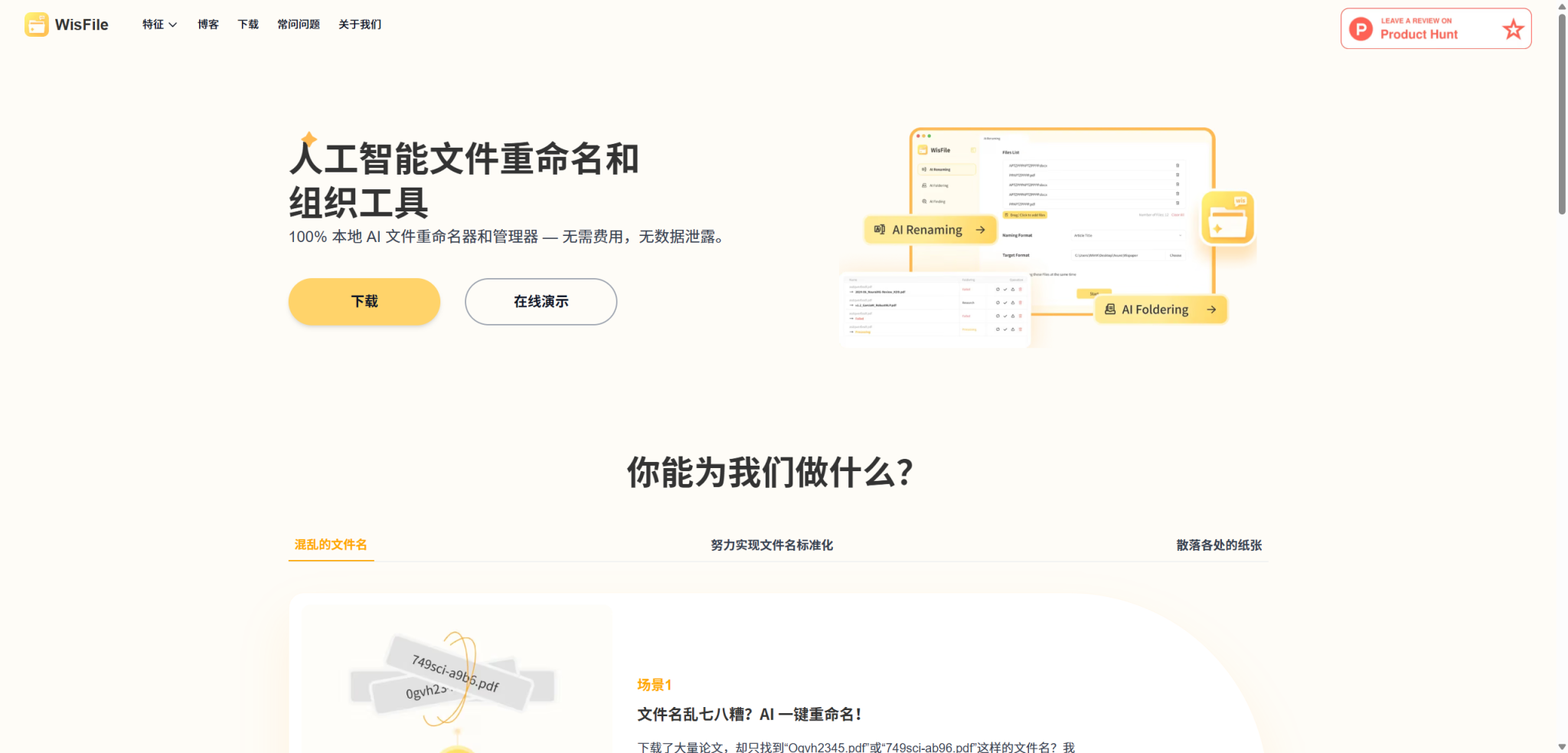Click the AI Renaming tag icon
Viewport: 1568px width, 753px height.
pyautogui.click(x=880, y=230)
